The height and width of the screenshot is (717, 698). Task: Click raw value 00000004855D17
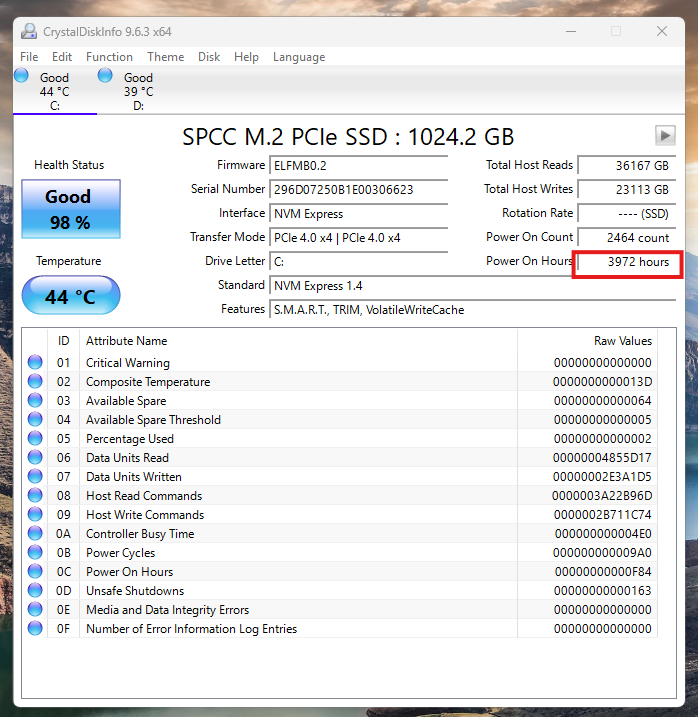(x=602, y=458)
